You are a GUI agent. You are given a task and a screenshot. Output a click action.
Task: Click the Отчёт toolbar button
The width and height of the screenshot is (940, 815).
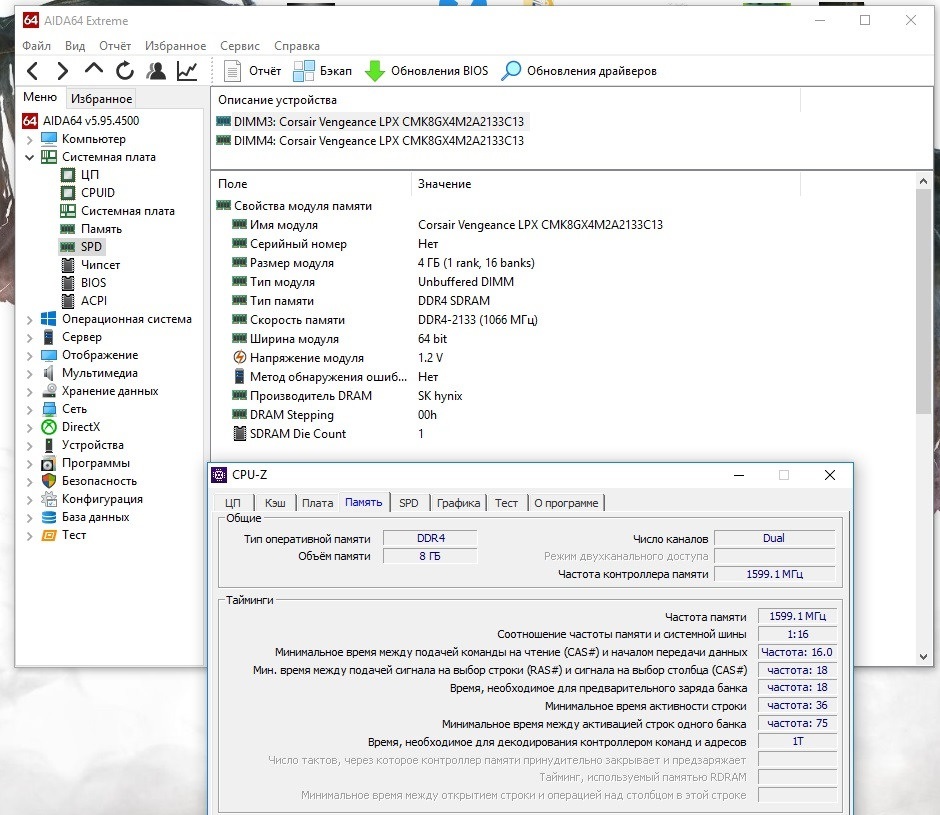(x=252, y=71)
